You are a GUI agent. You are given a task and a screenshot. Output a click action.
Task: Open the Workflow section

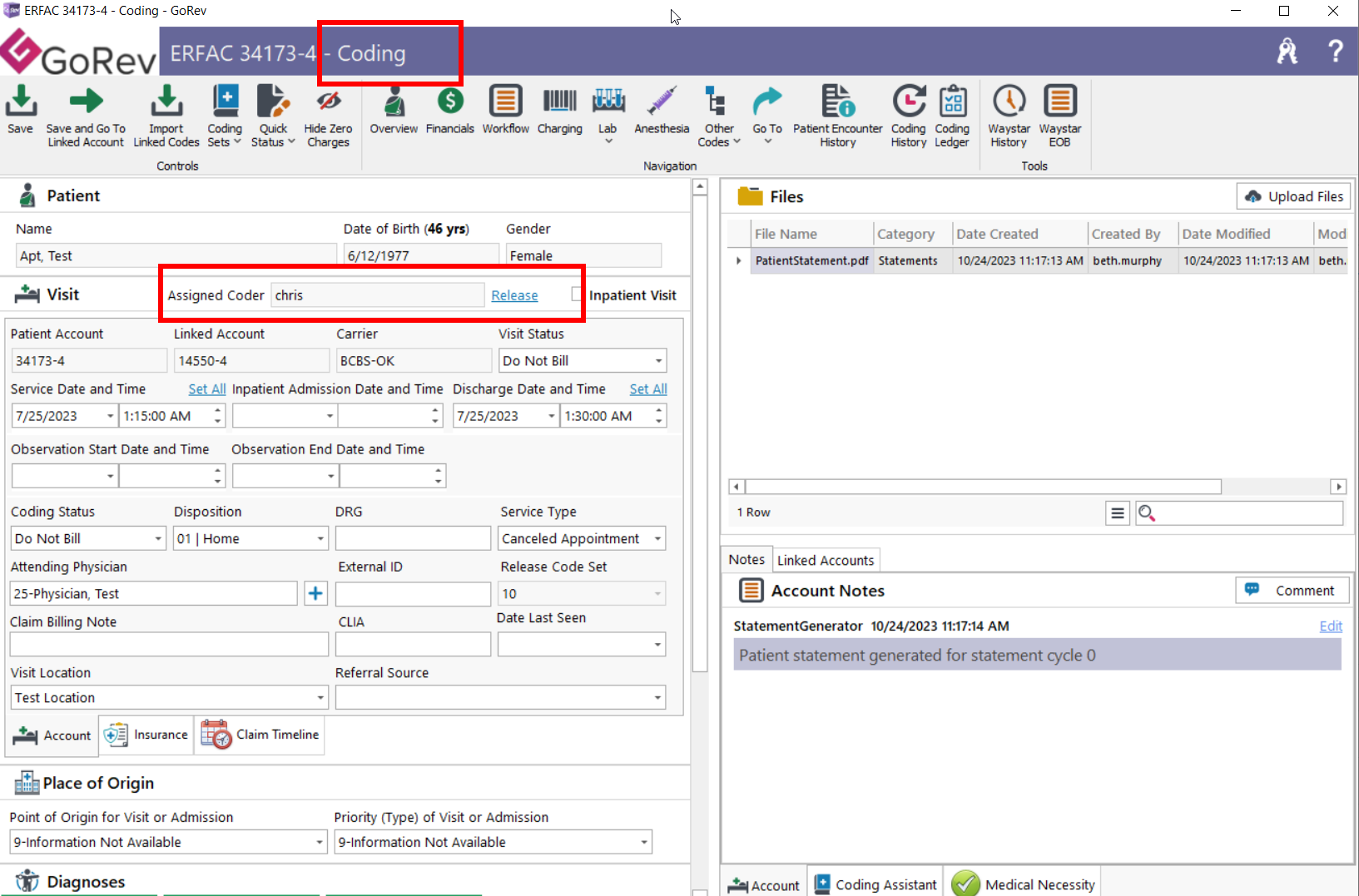click(x=505, y=110)
